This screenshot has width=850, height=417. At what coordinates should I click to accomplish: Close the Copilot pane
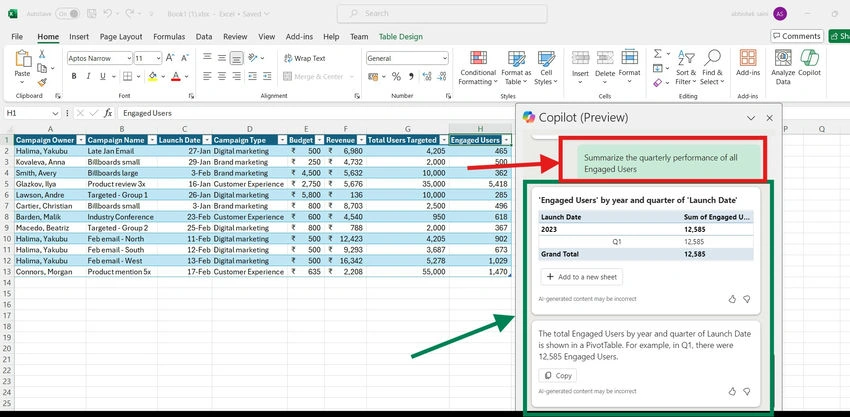769,118
